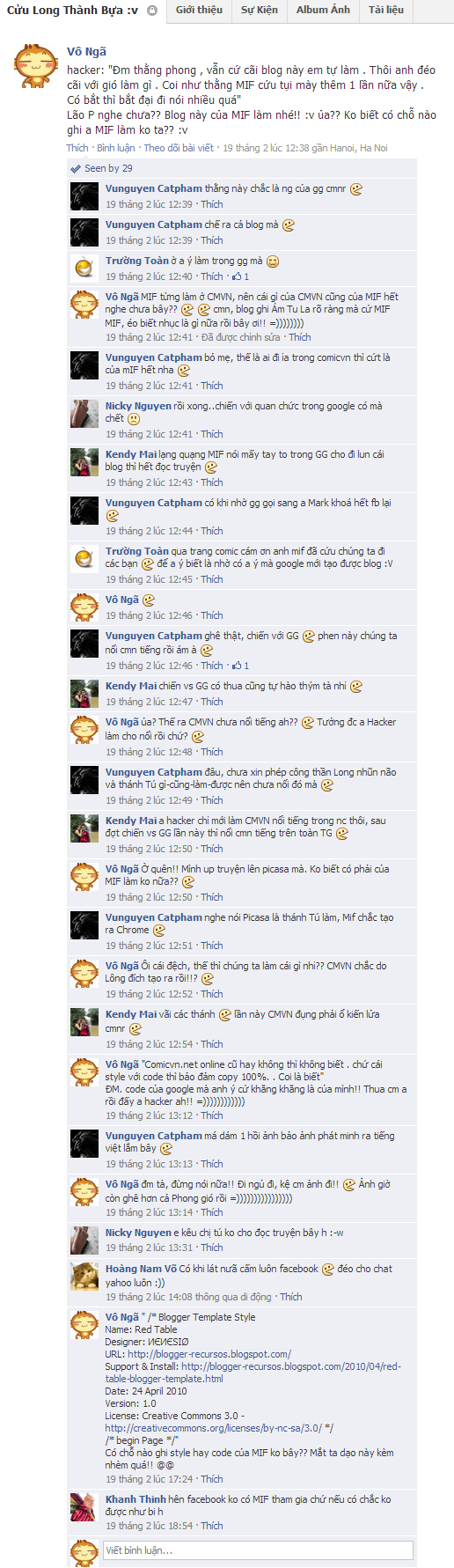Click Nicky Nguyen's avatar at 13:31 comment

pos(84,1240)
